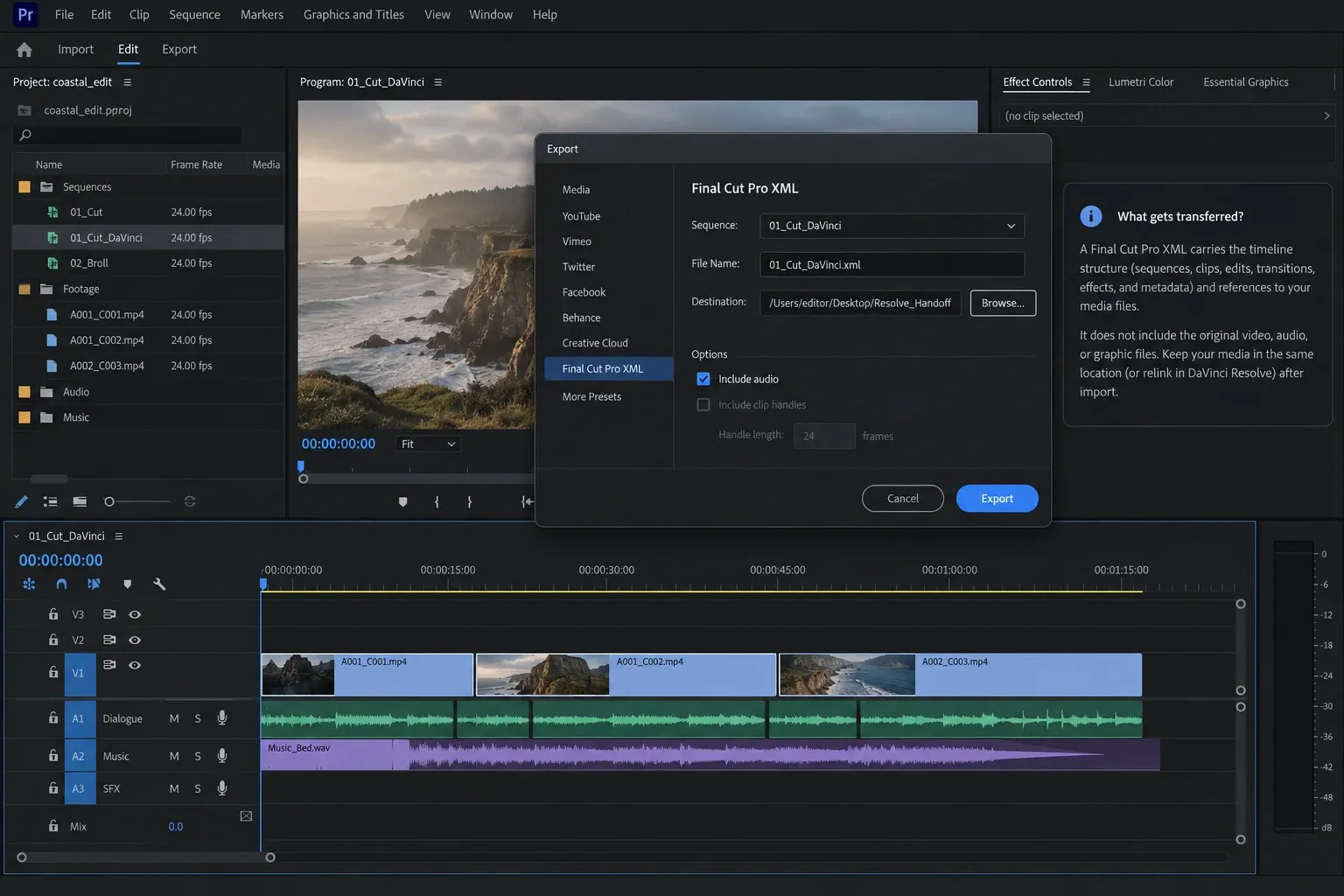The width and height of the screenshot is (1344, 896).
Task: Open timeline display settings wrench
Action: pos(159,584)
